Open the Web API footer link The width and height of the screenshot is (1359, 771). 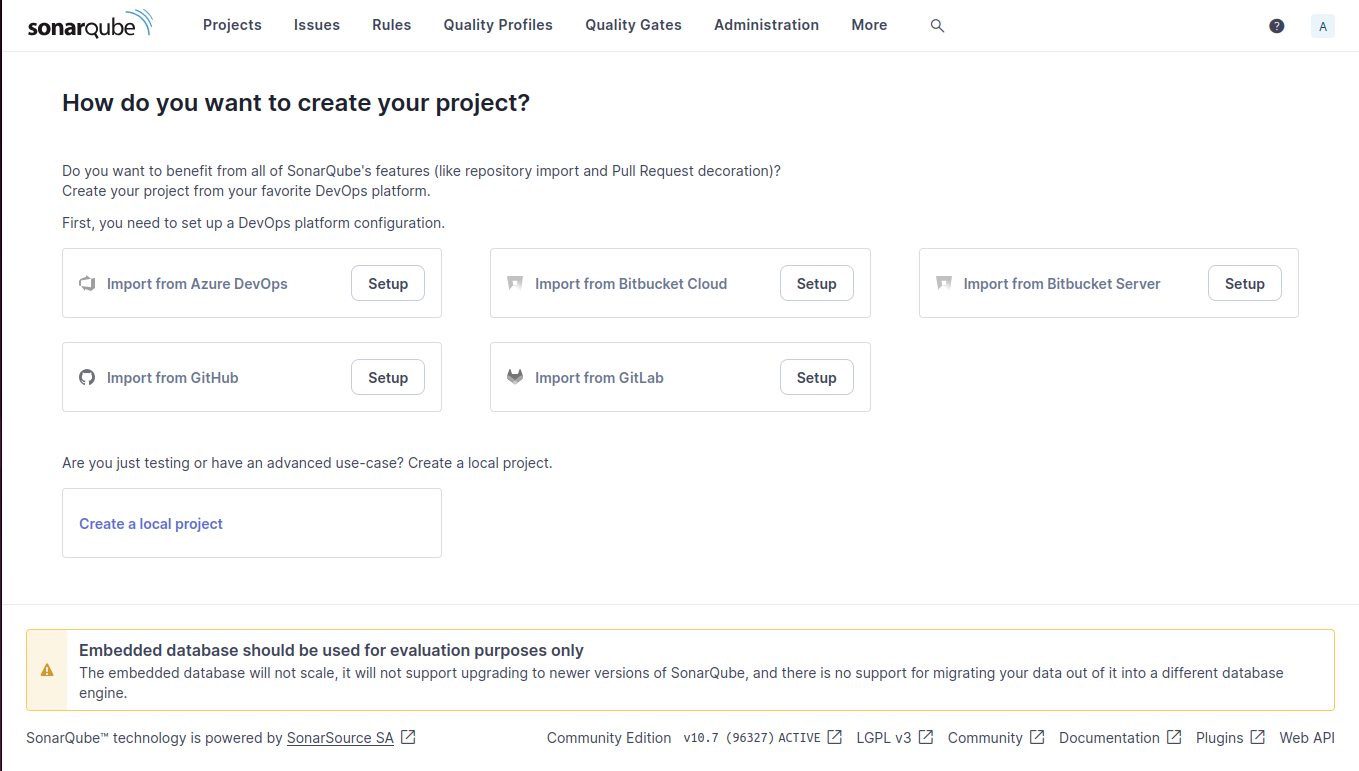click(x=1307, y=738)
